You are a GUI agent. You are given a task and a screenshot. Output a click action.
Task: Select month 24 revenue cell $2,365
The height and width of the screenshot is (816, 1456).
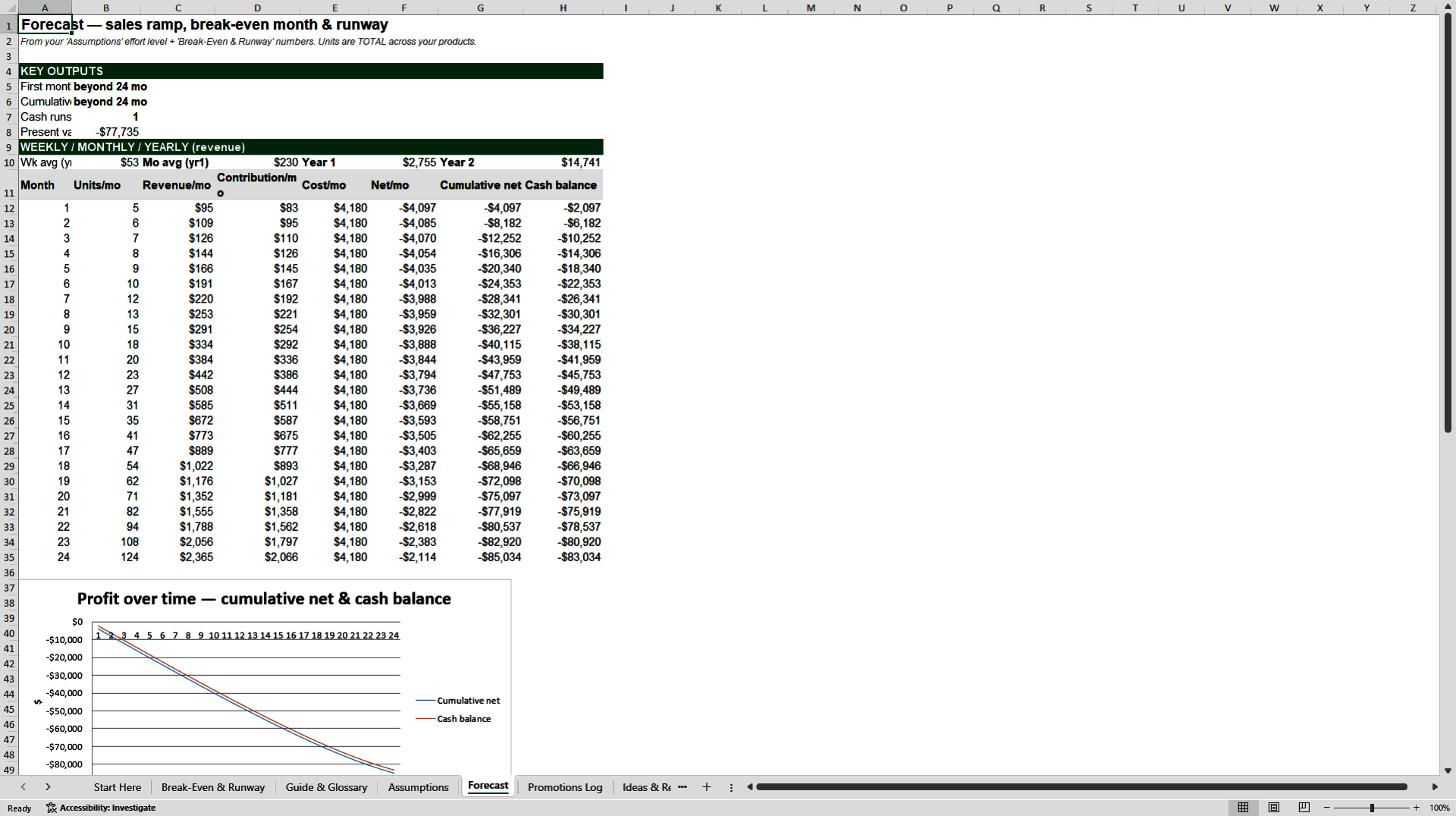pyautogui.click(x=177, y=557)
